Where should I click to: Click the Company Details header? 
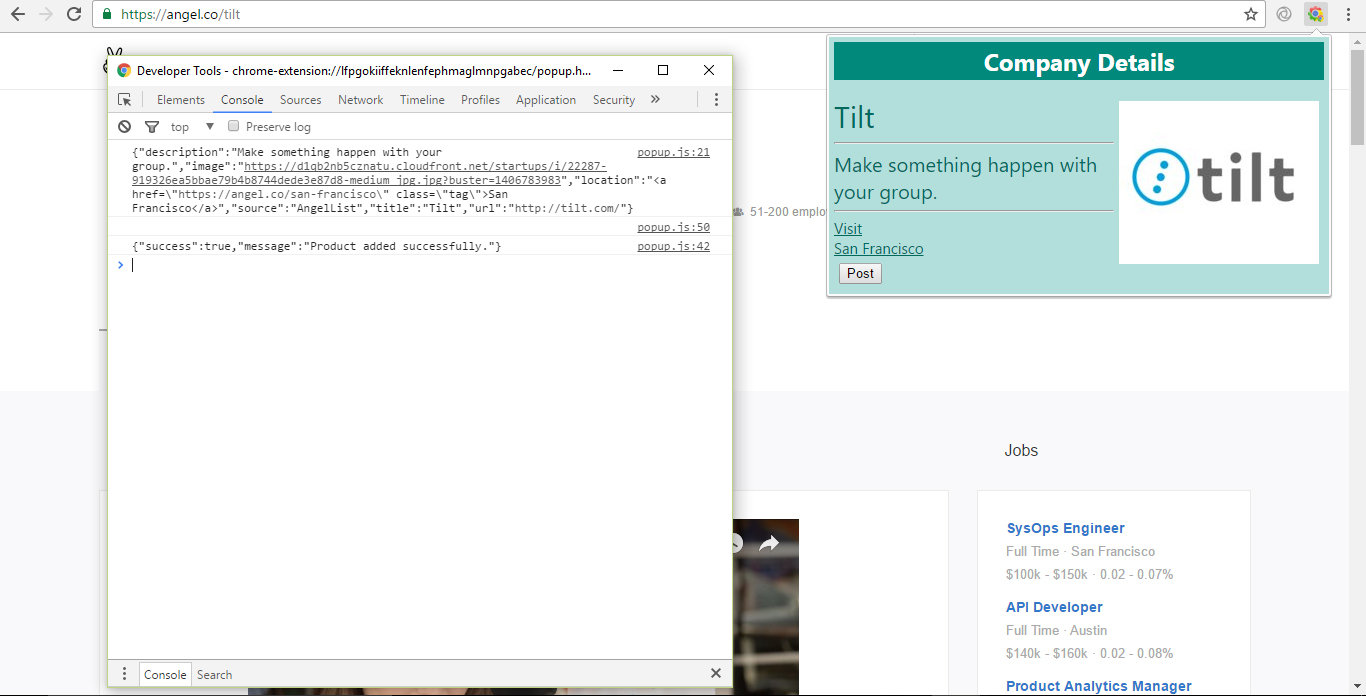point(1079,62)
